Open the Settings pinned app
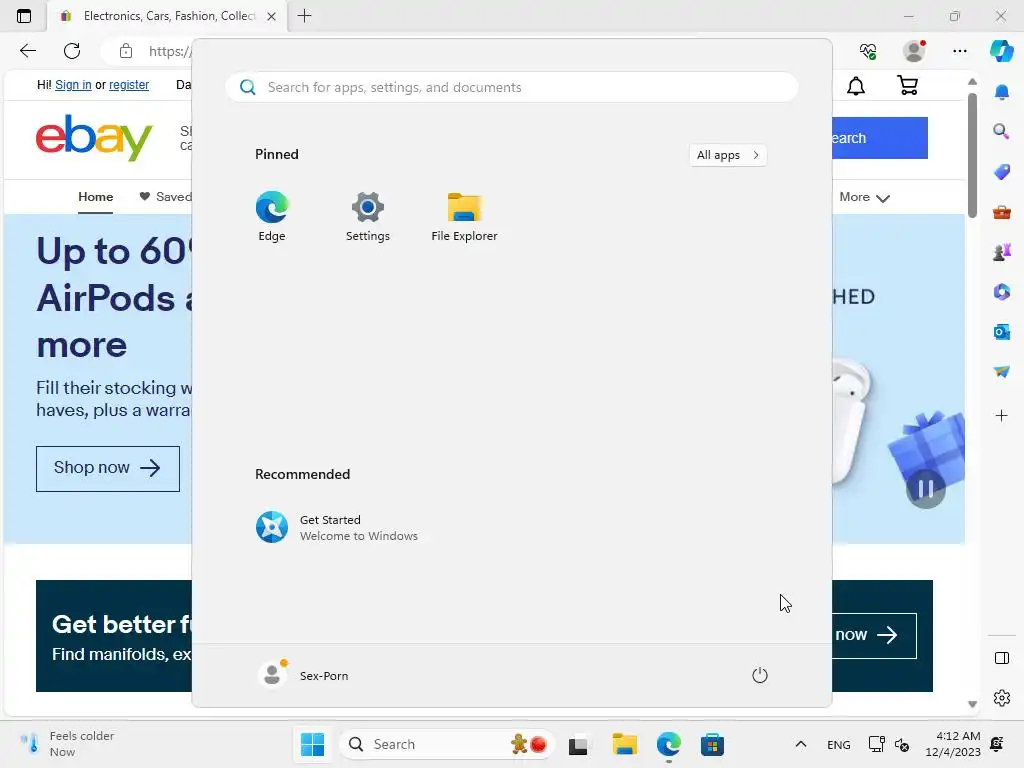 click(368, 216)
